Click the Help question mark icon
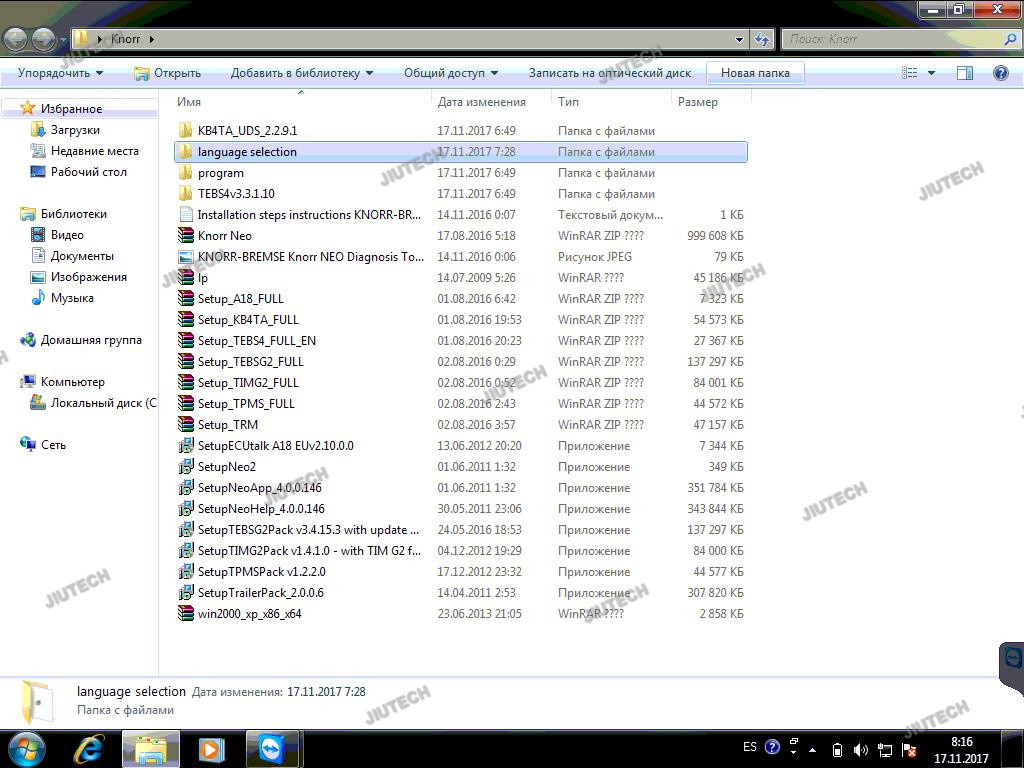Screen dimensions: 1024x768 [x=999, y=73]
